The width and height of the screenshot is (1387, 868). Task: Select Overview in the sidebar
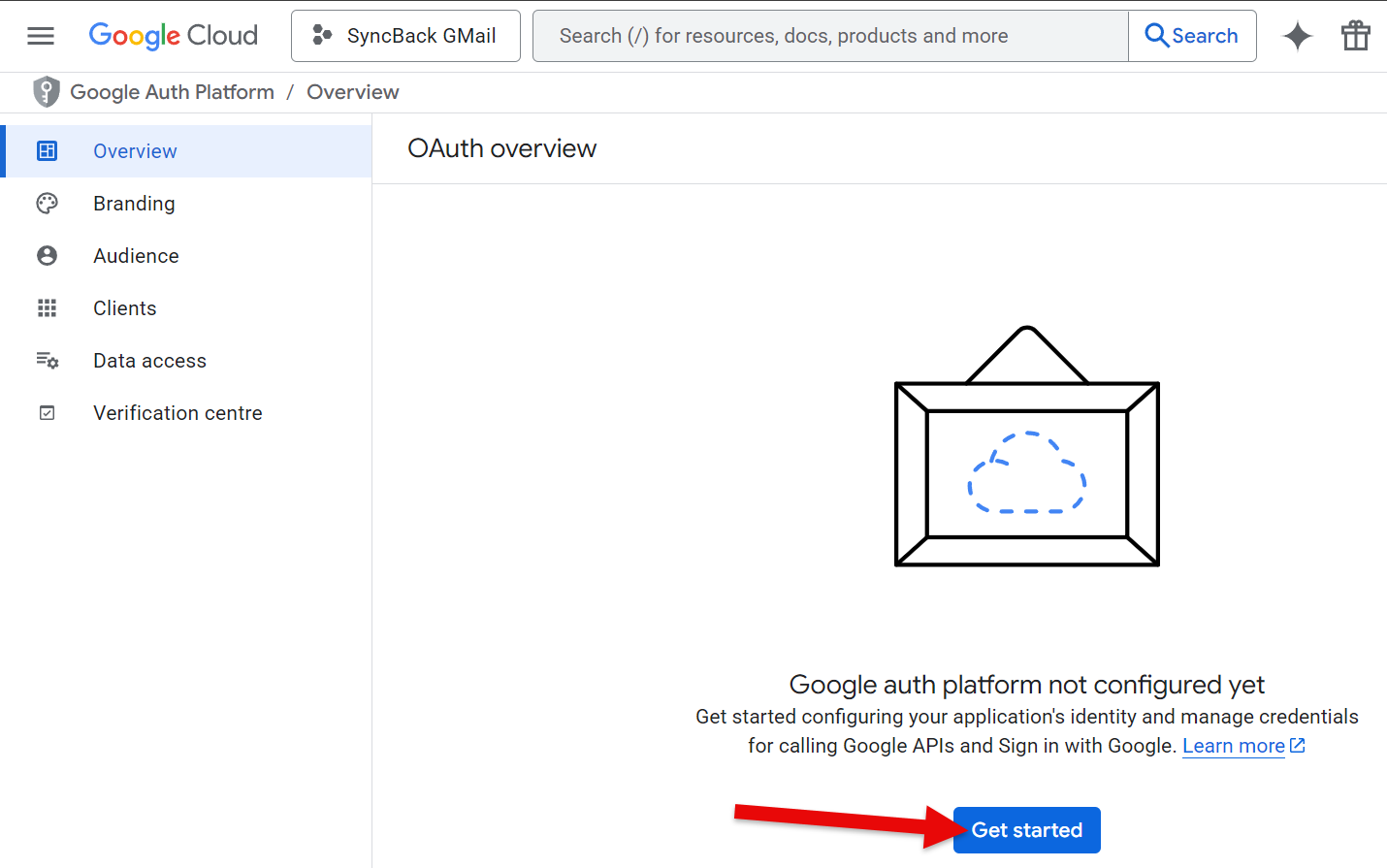click(135, 151)
